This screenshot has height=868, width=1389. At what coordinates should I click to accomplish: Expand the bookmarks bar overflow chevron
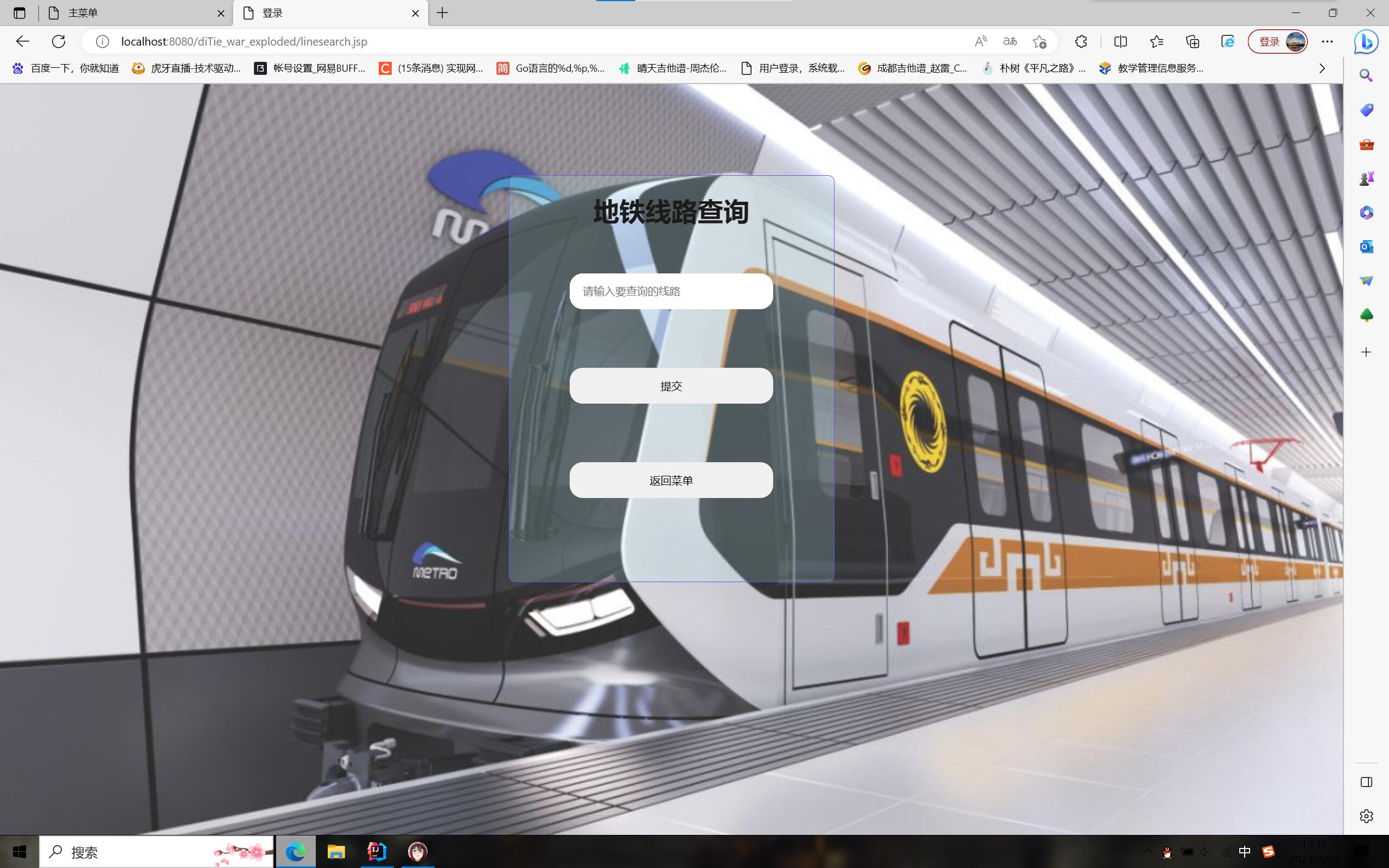(1322, 68)
